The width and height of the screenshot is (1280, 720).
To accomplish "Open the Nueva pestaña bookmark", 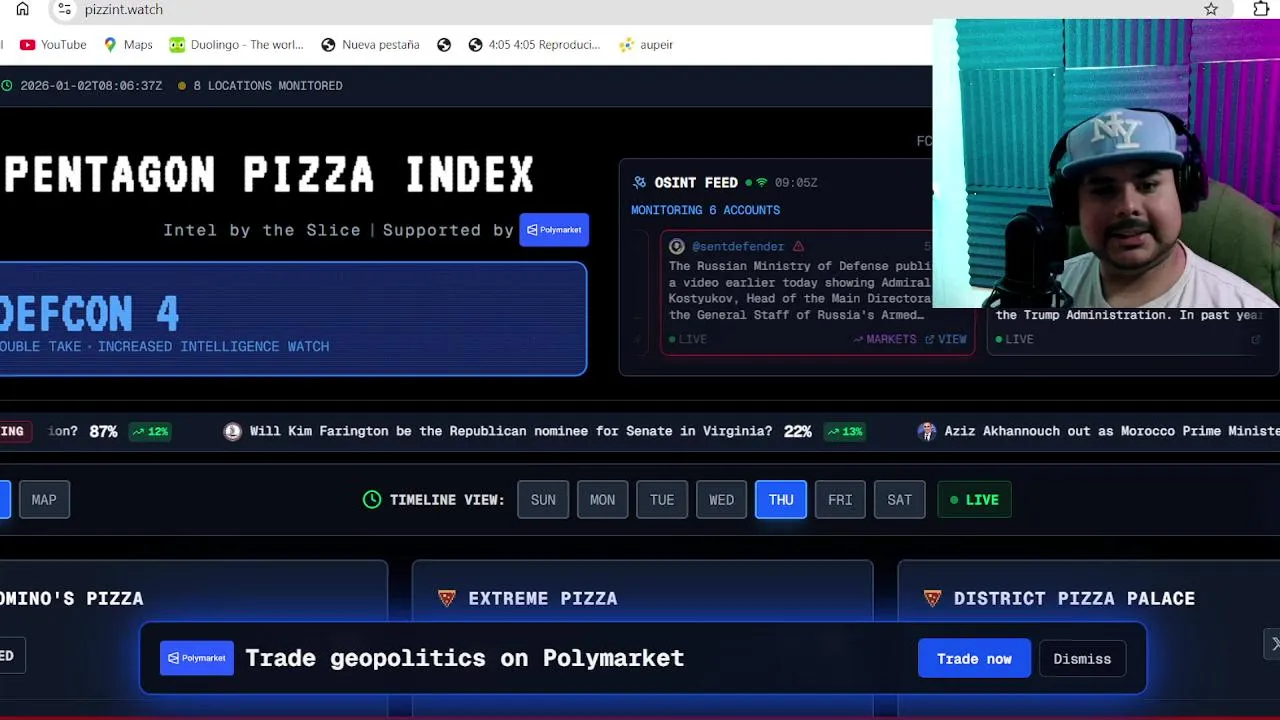I will point(370,45).
